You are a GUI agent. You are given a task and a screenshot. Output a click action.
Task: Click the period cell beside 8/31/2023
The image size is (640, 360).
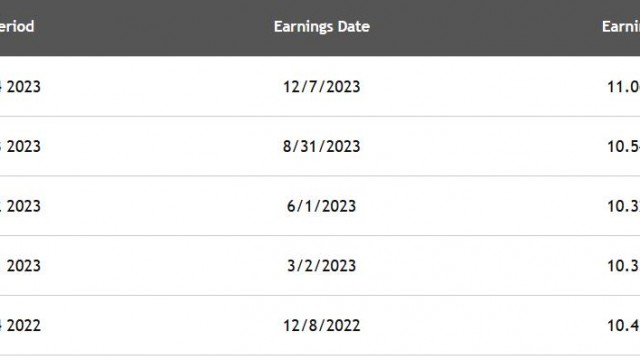pos(20,146)
